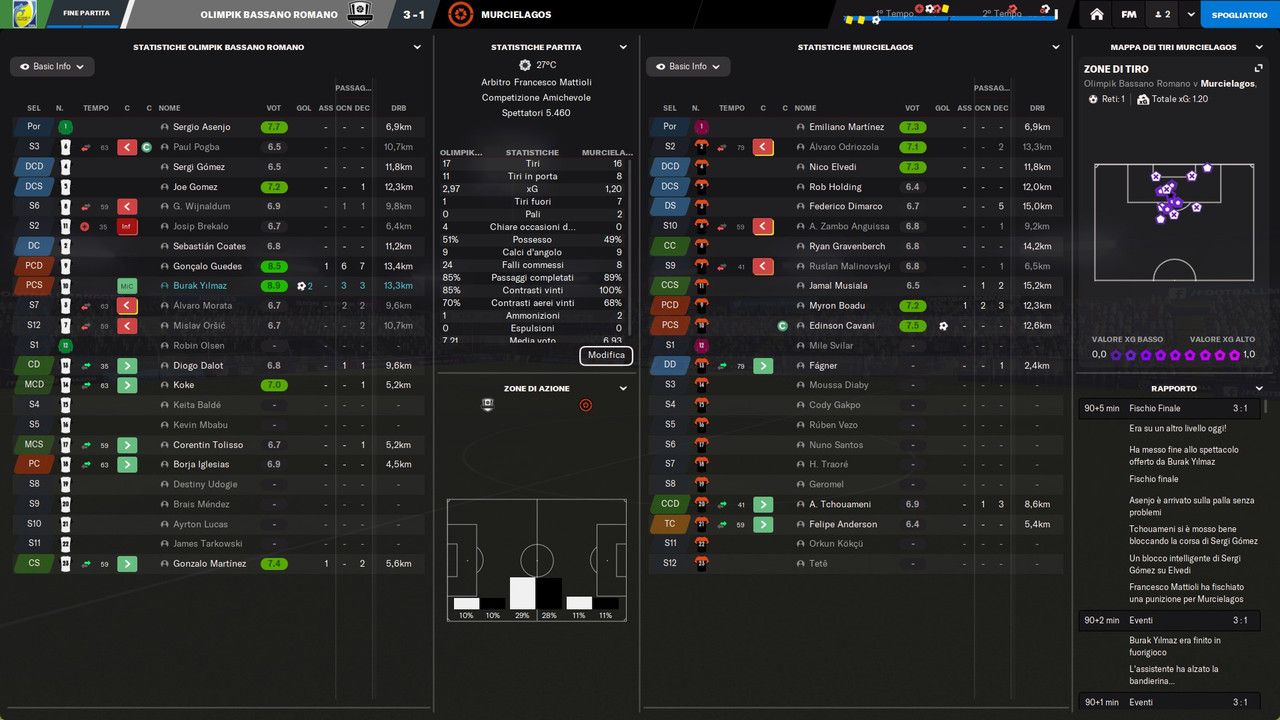Open the managers icon showing 2
The image size is (1280, 720).
click(1162, 15)
